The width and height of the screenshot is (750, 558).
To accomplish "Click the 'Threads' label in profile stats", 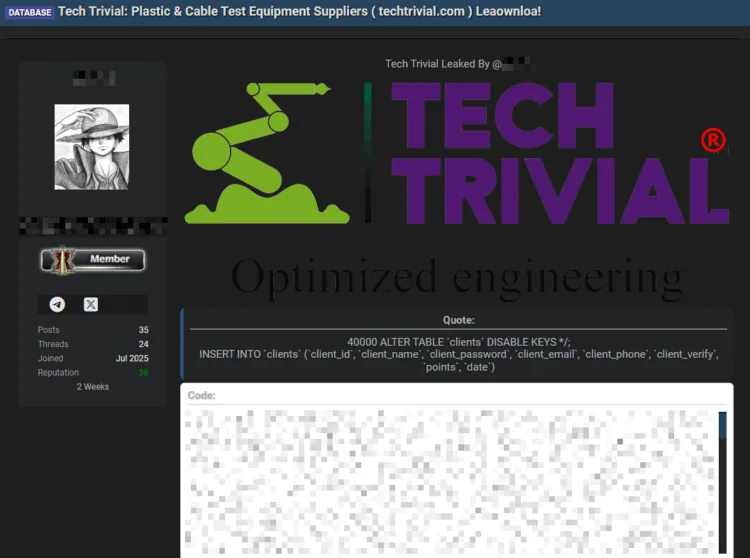I will coord(53,344).
